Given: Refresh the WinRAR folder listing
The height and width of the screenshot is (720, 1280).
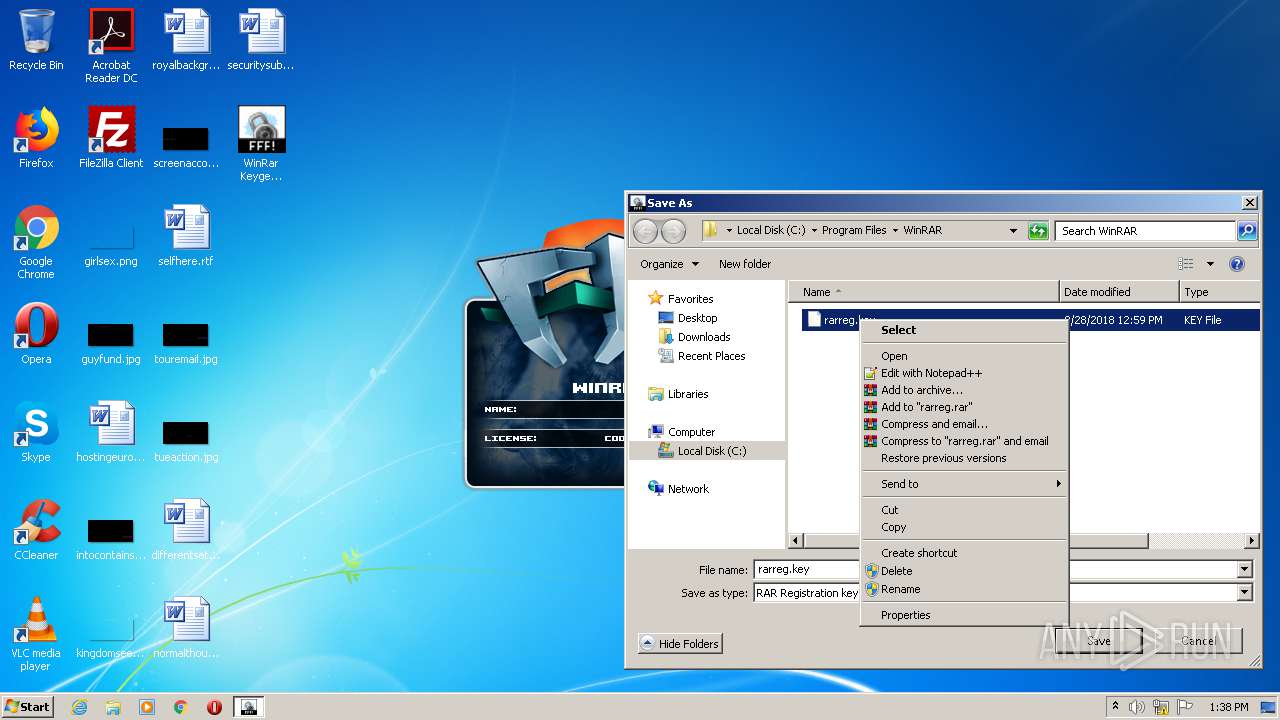Looking at the screenshot, I should click(x=1038, y=231).
